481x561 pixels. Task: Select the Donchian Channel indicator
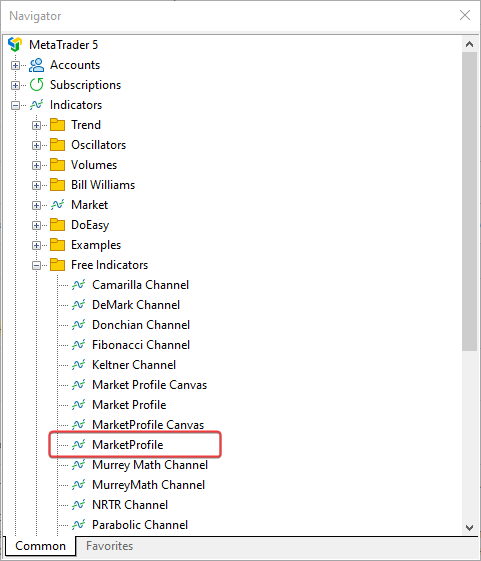pos(141,325)
